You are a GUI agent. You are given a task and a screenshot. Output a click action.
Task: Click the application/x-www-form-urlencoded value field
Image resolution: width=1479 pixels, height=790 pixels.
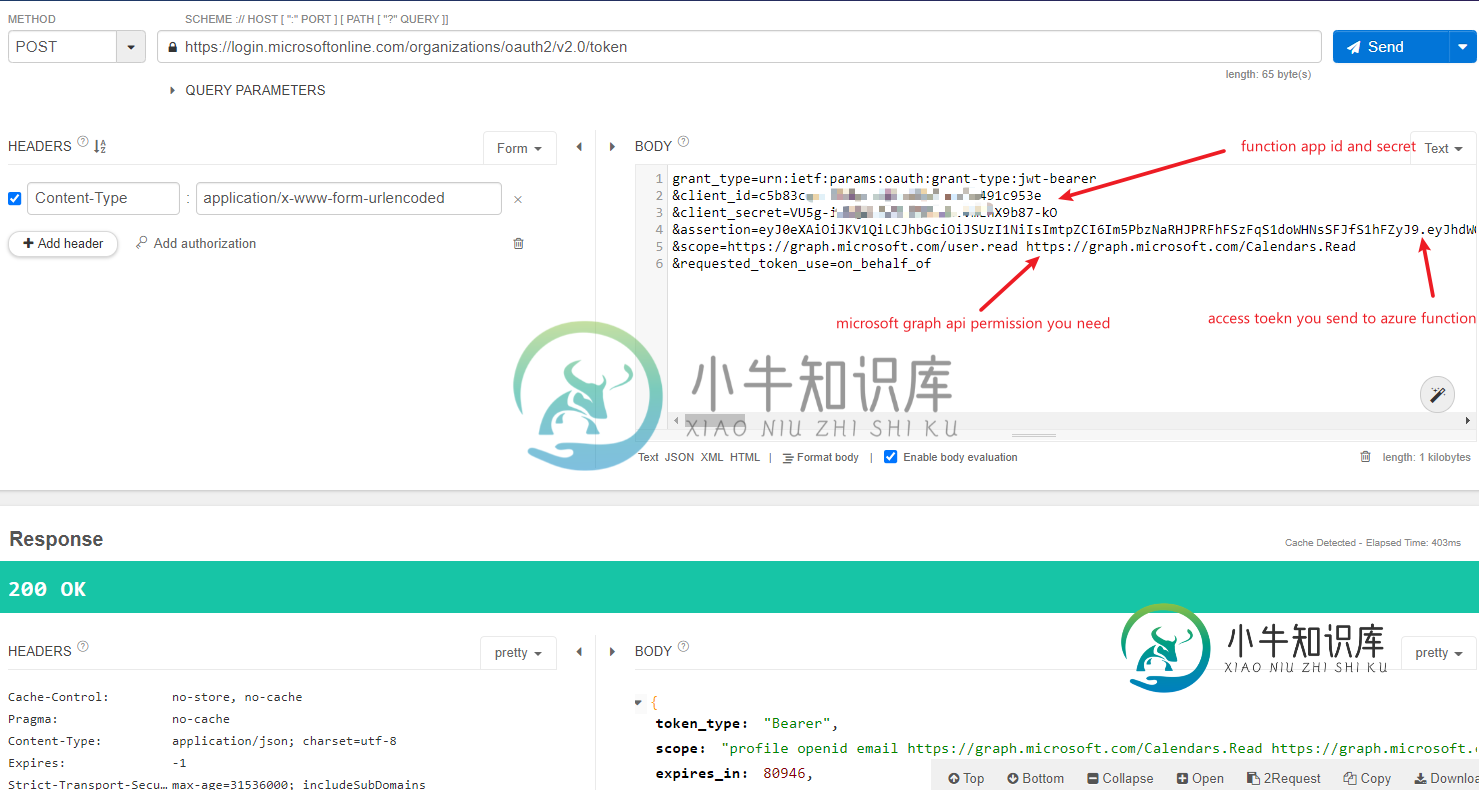pyautogui.click(x=349, y=198)
